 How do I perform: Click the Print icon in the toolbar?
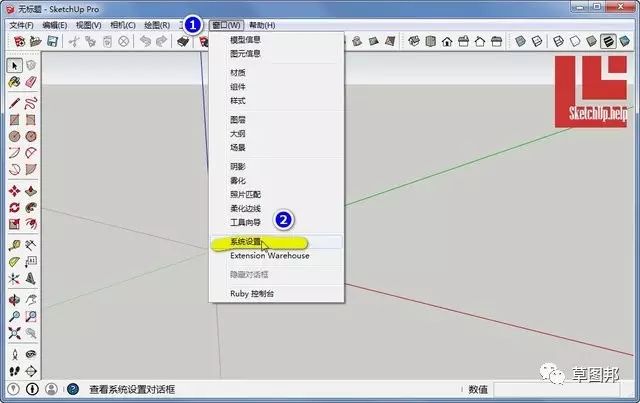pyautogui.click(x=183, y=41)
